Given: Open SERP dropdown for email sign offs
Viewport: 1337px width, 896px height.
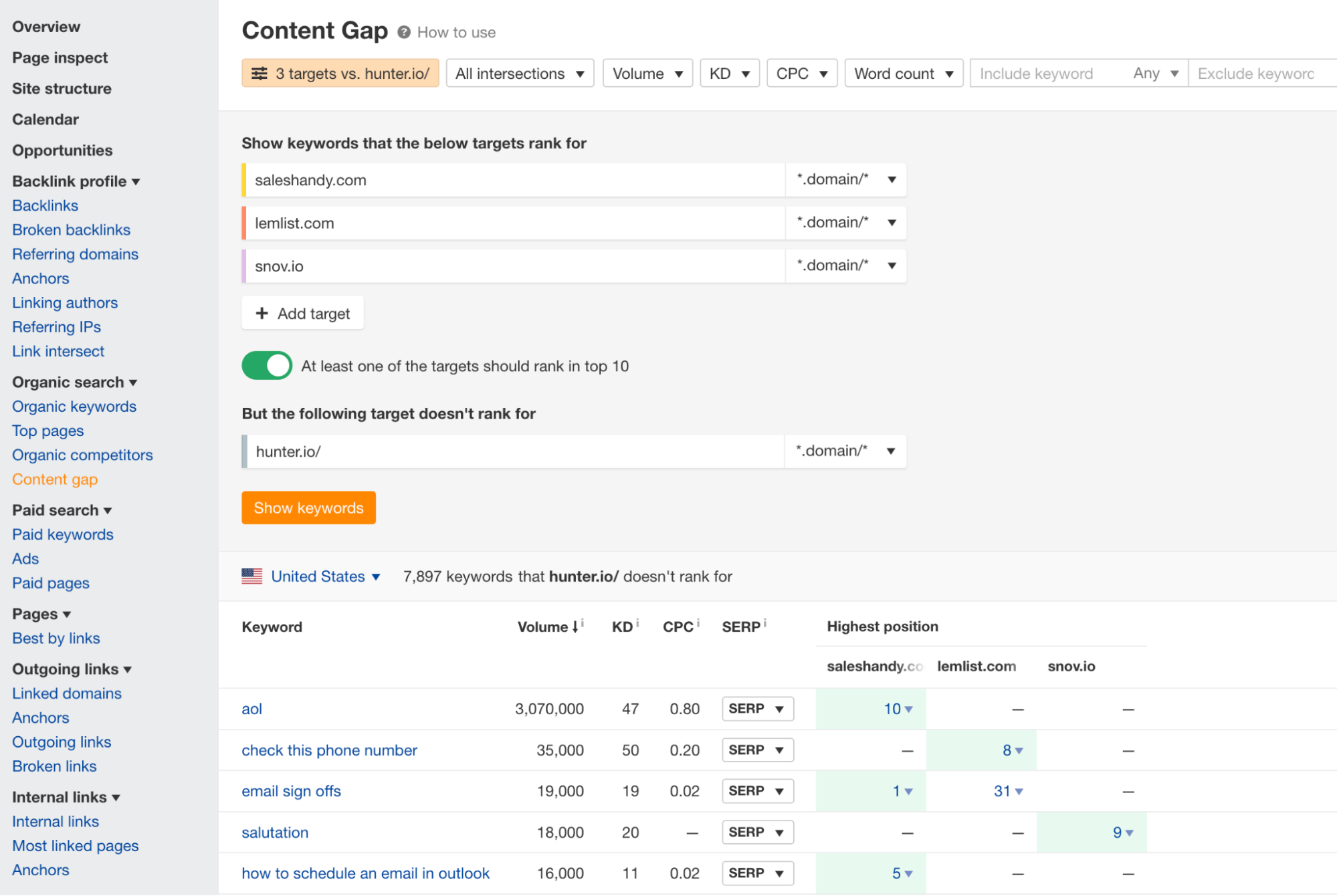Looking at the screenshot, I should pyautogui.click(x=758, y=791).
